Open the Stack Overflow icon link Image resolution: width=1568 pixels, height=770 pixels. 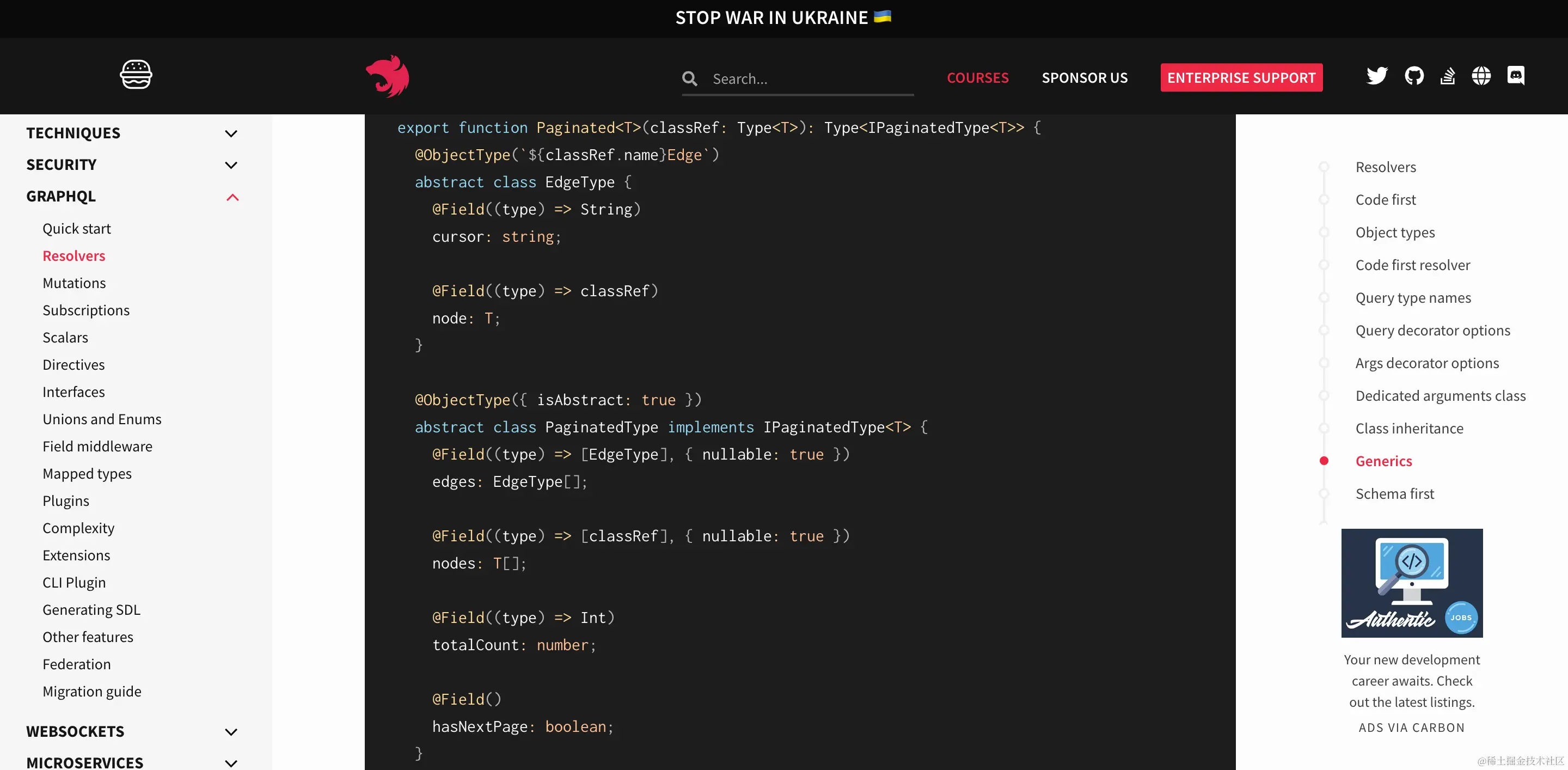click(1448, 76)
